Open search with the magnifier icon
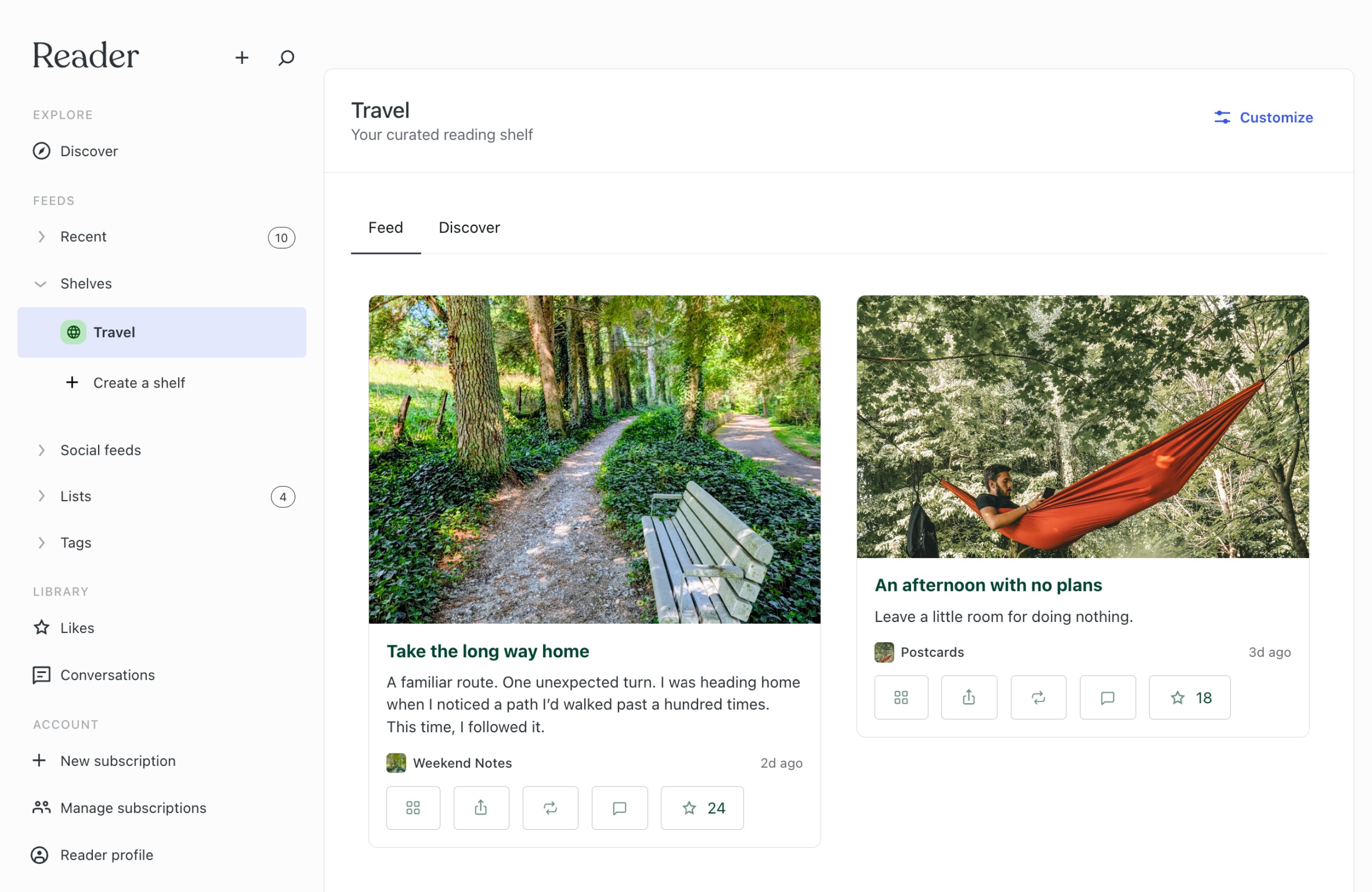This screenshot has height=892, width=1372. (286, 57)
